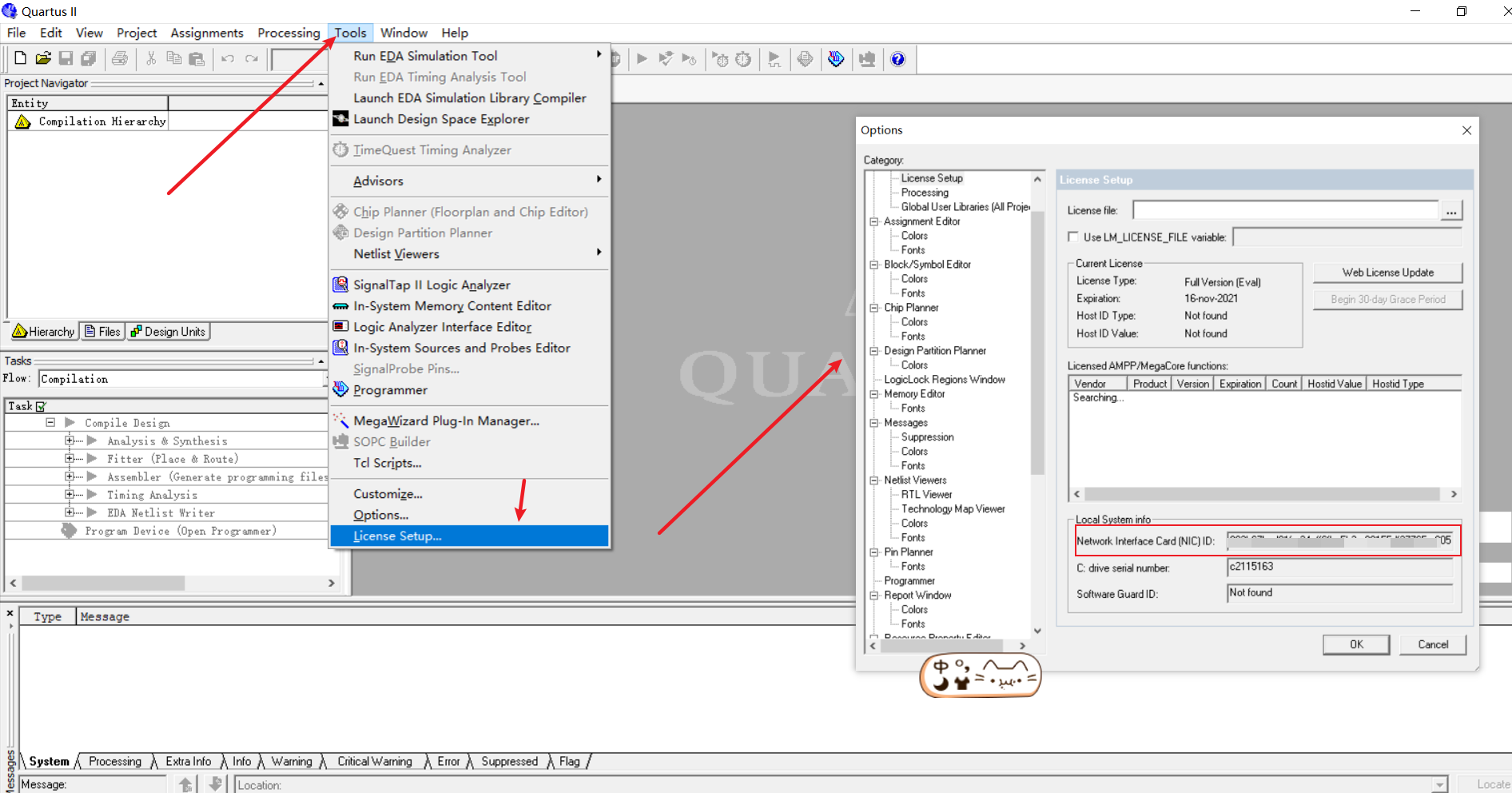1512x793 pixels.
Task: Enable Use LM_LICENSE_FILE variable checkbox
Action: [1073, 237]
